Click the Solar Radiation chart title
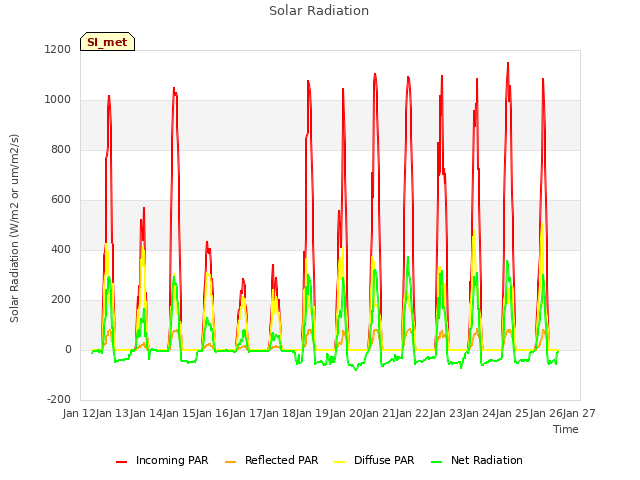The image size is (640, 480). pyautogui.click(x=319, y=11)
